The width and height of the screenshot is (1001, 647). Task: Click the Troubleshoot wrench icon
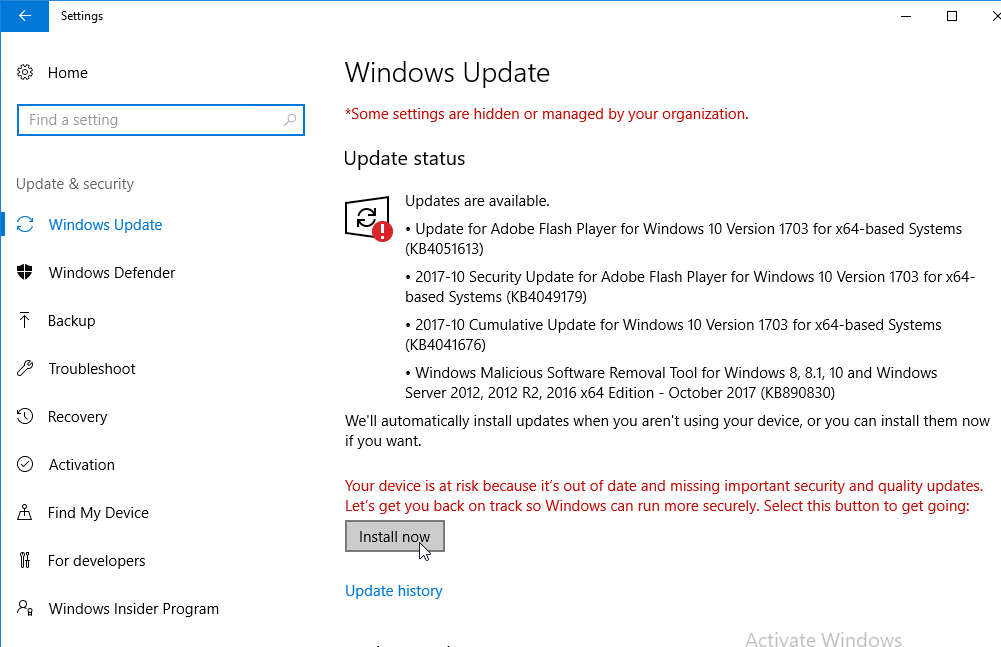coord(26,369)
